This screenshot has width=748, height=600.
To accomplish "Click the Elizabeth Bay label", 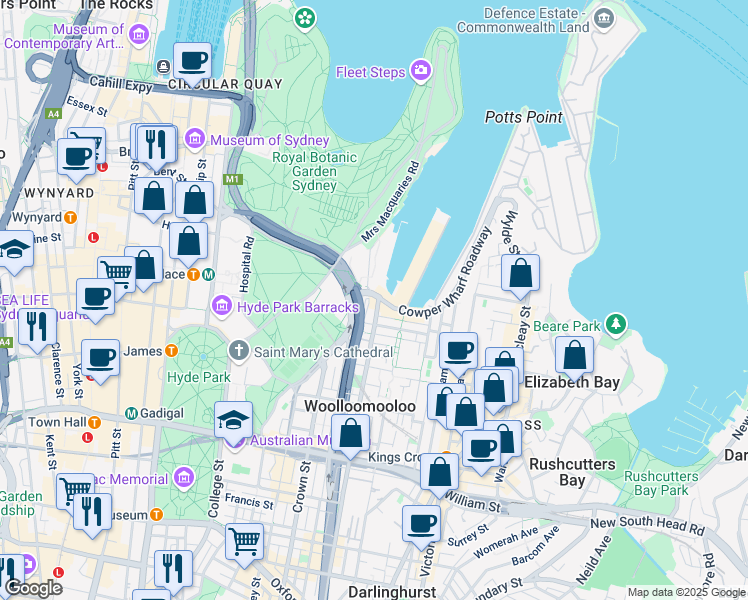I will click(x=572, y=382).
